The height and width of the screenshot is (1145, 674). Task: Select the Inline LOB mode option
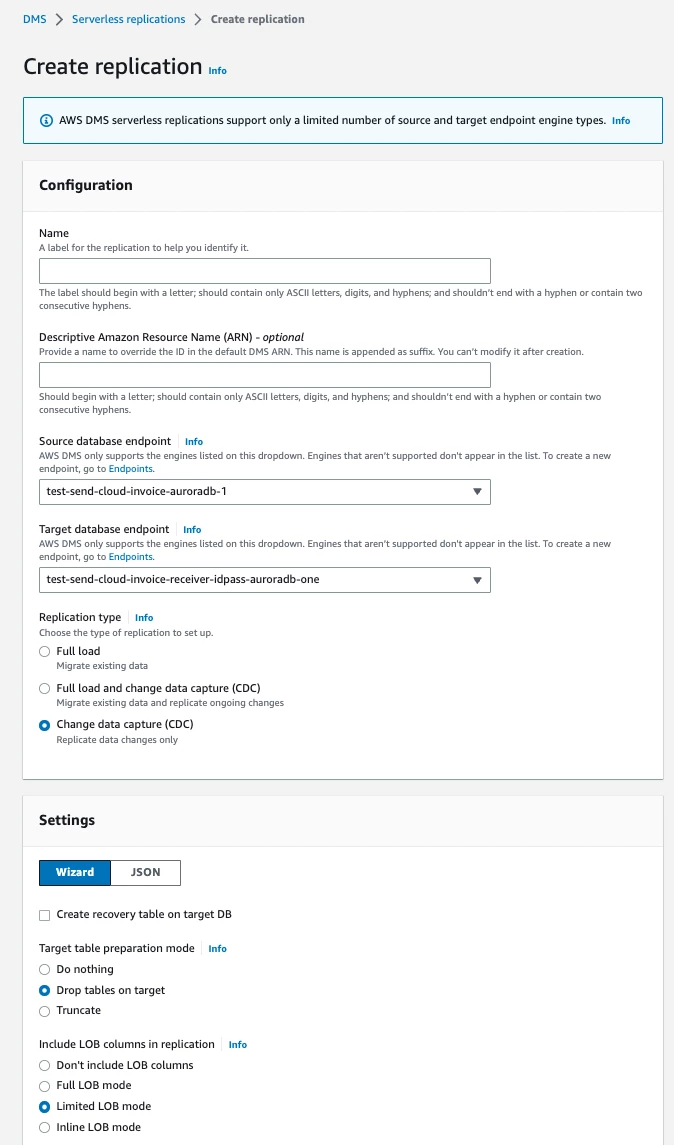click(x=45, y=1127)
